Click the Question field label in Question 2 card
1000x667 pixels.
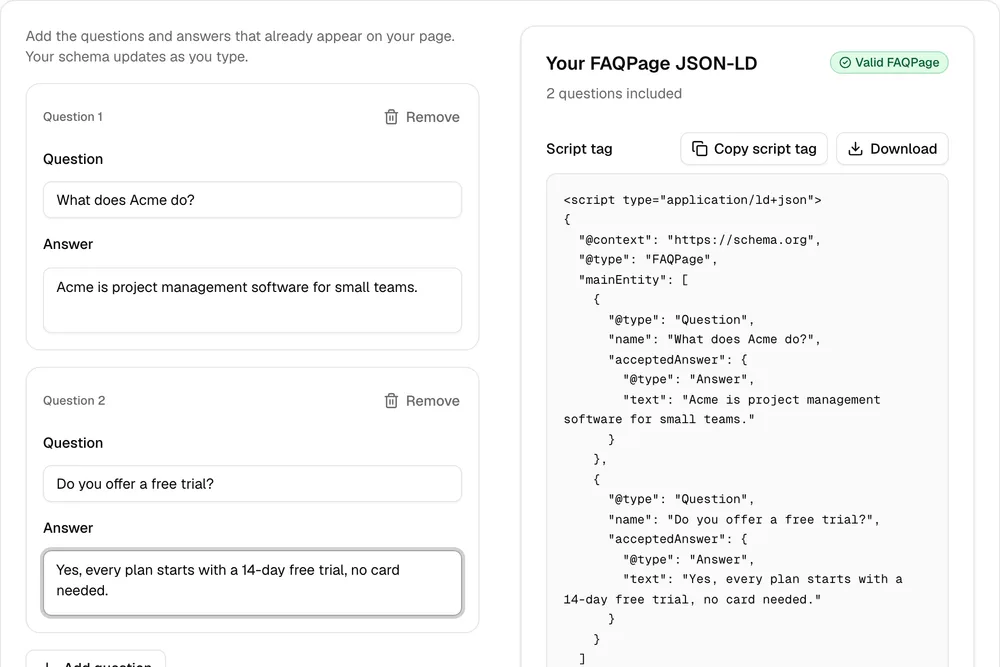(x=73, y=443)
